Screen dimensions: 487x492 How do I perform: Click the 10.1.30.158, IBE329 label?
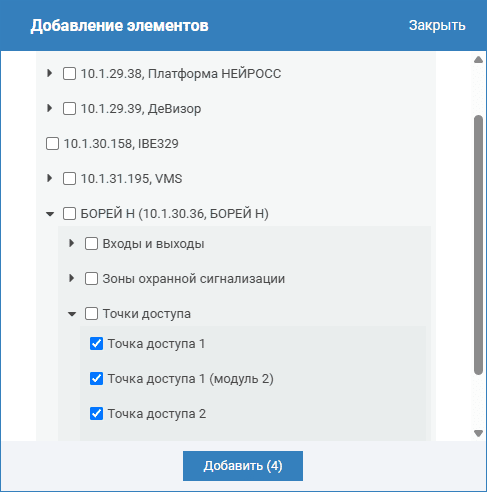121,144
